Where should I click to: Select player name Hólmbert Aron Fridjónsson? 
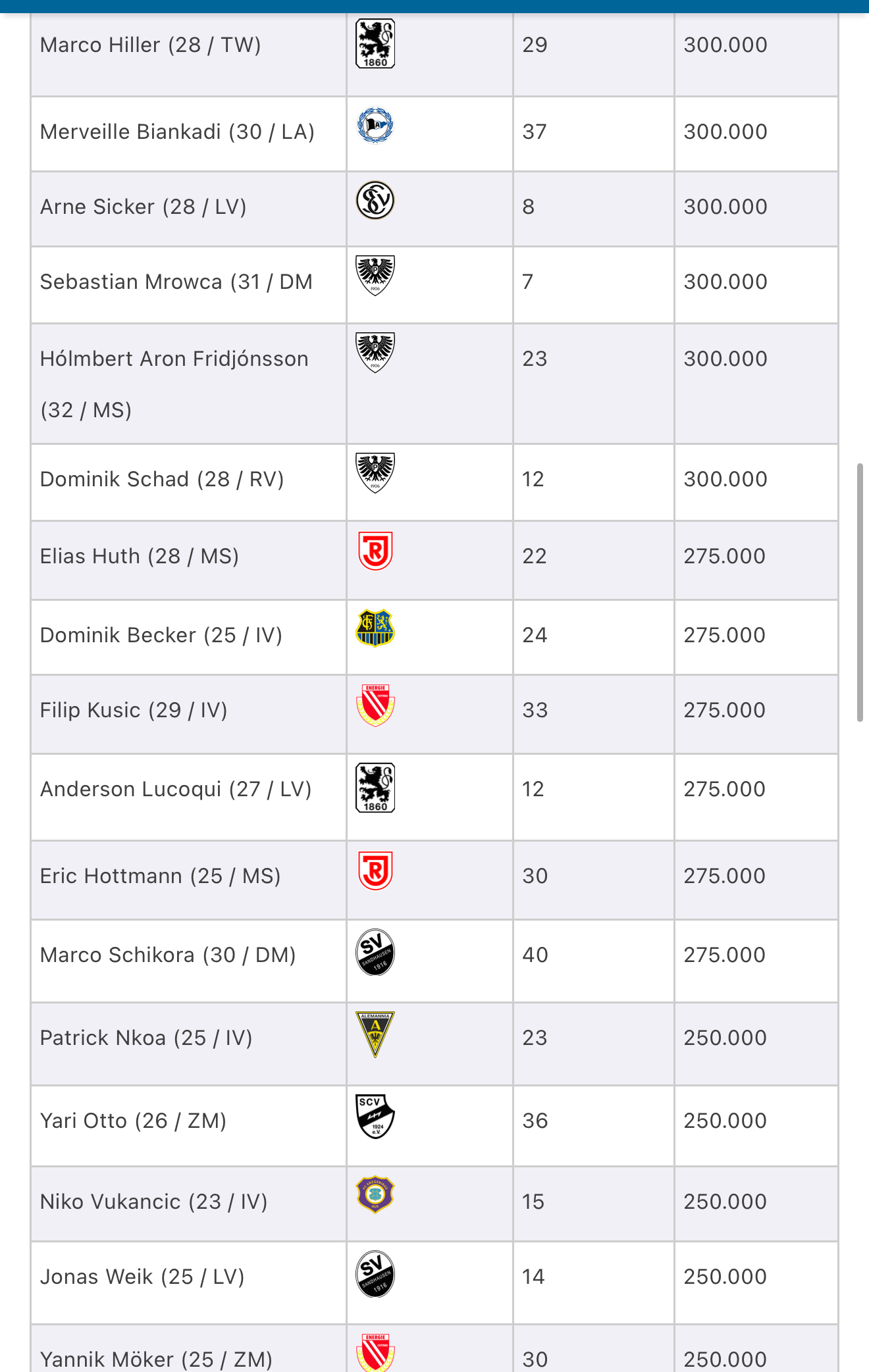click(x=174, y=359)
